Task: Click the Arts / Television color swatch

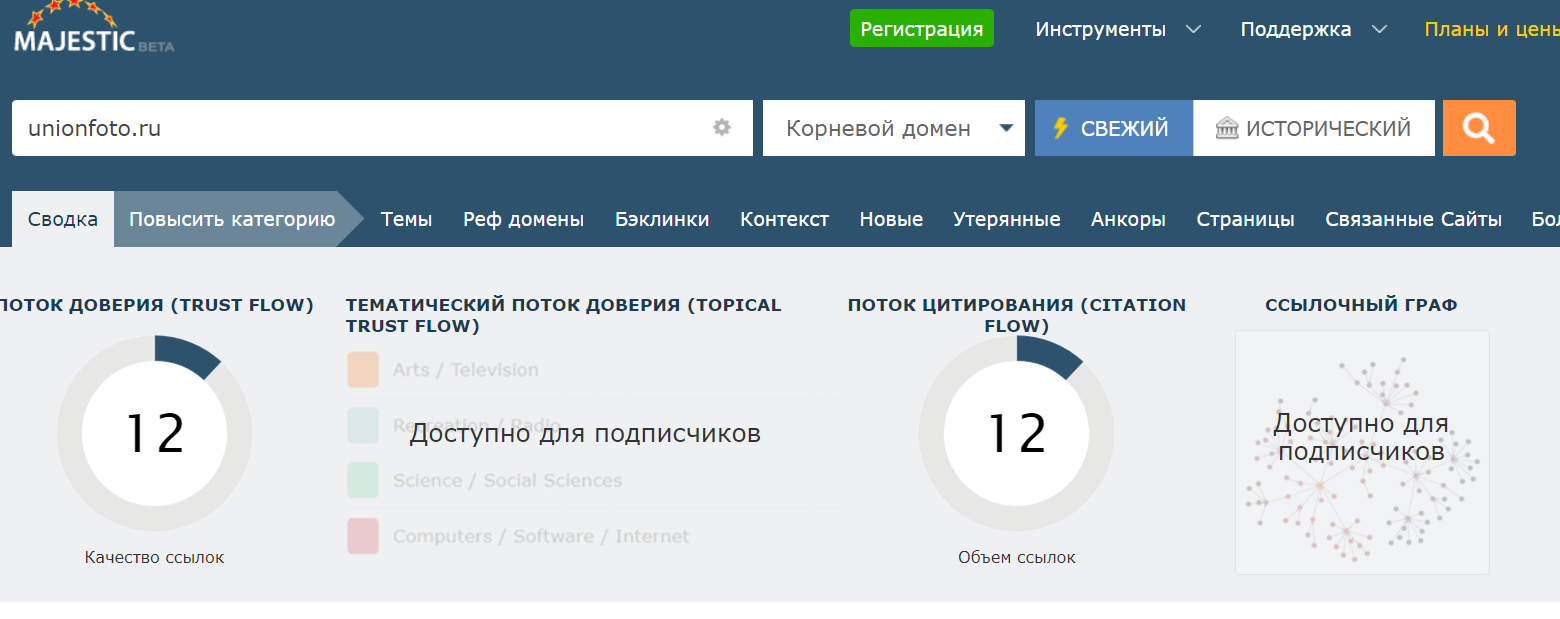Action: click(x=362, y=369)
